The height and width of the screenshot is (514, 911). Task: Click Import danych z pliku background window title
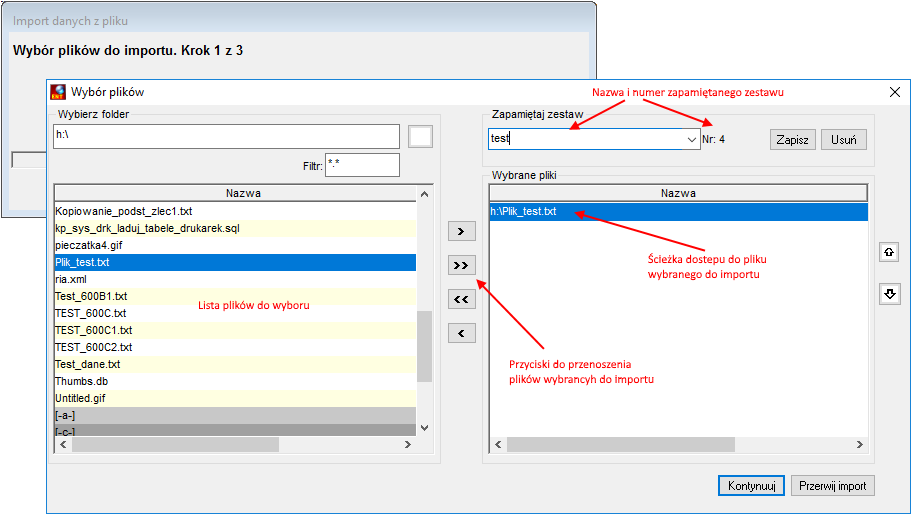click(x=70, y=21)
